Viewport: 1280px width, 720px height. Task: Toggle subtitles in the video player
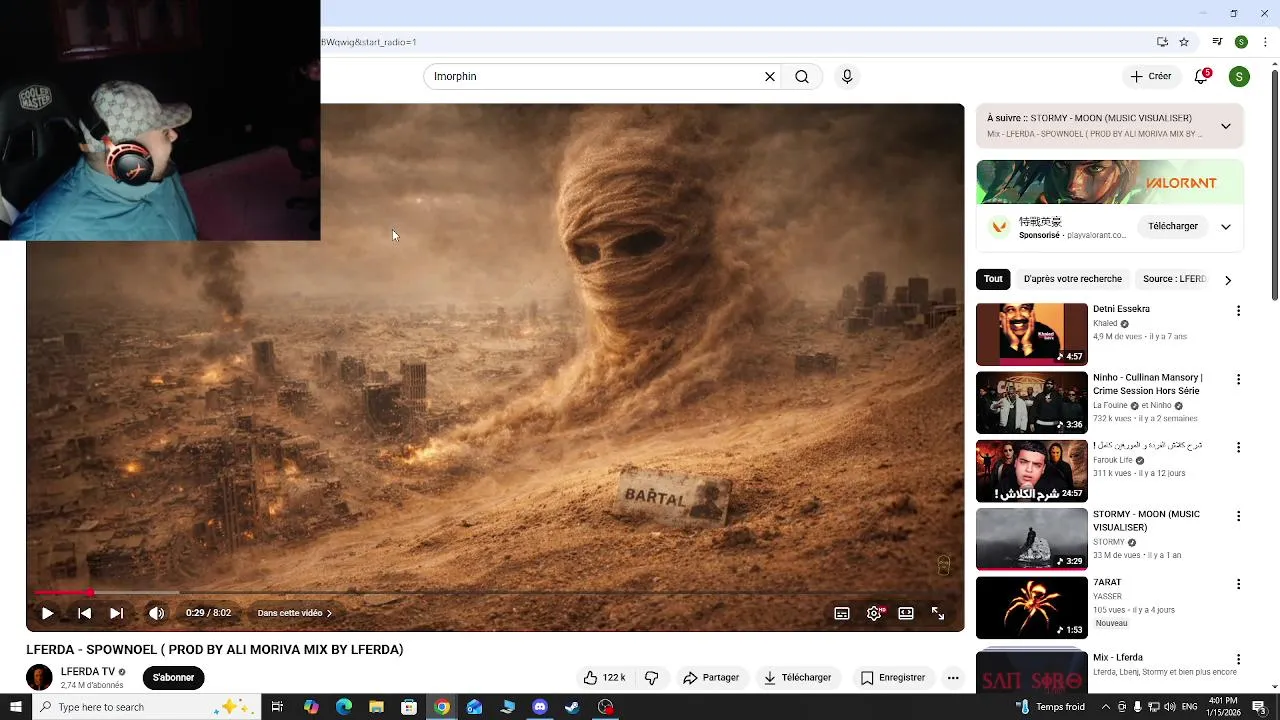842,613
